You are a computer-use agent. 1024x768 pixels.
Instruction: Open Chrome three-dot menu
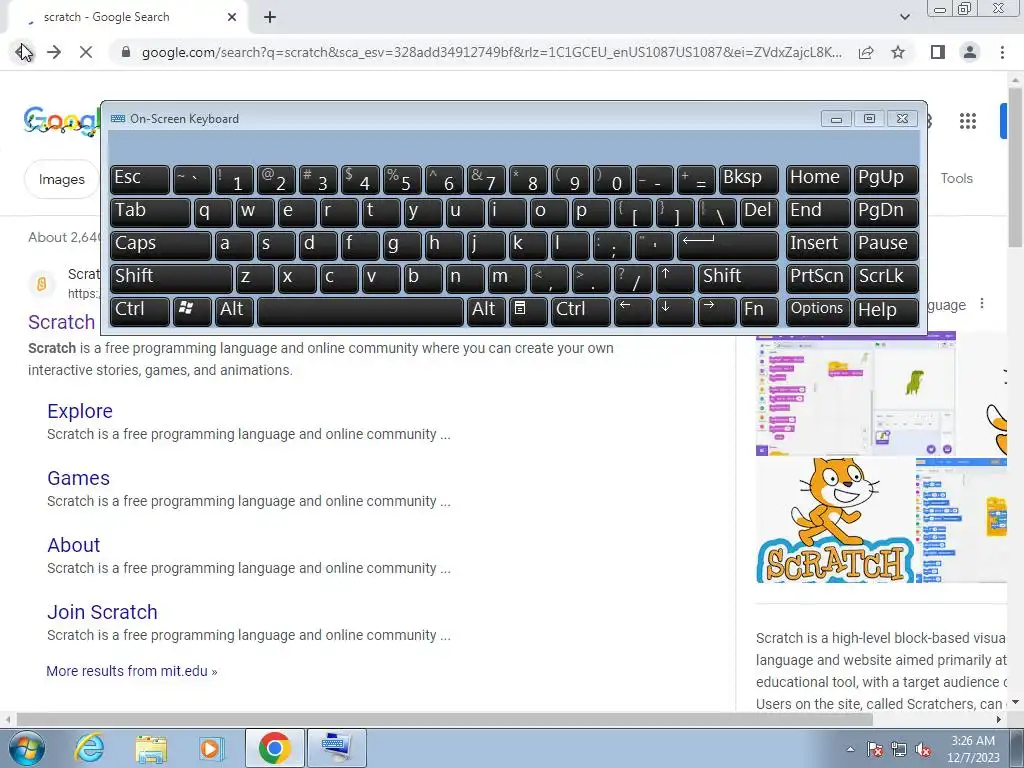pos(1002,52)
